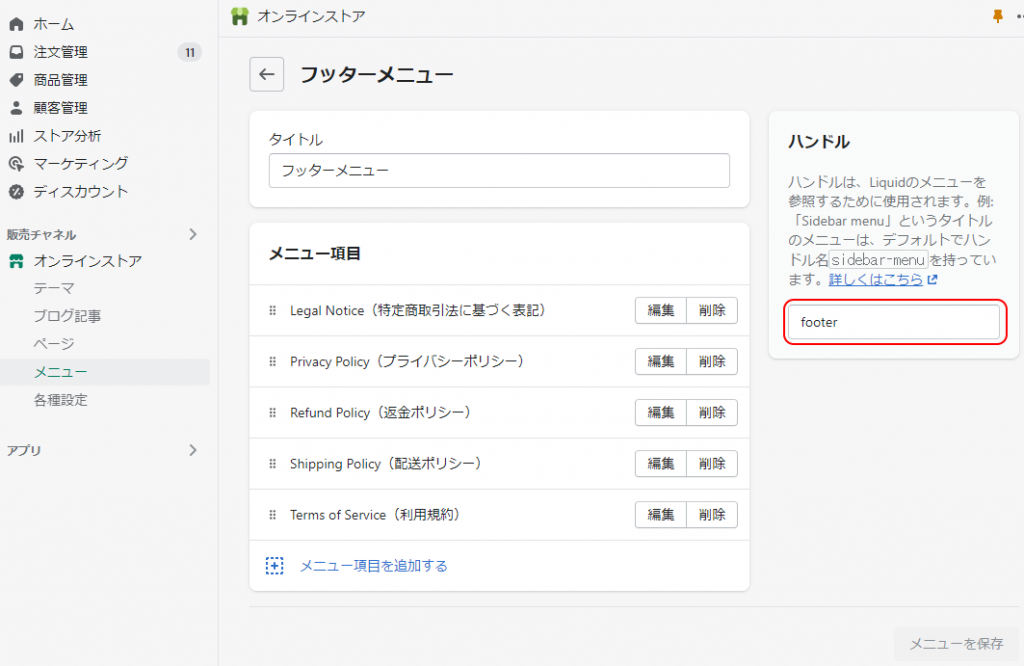Screen dimensions: 1024x666
Task: Grab the drag handle for Legal Notice
Action: [x=273, y=310]
